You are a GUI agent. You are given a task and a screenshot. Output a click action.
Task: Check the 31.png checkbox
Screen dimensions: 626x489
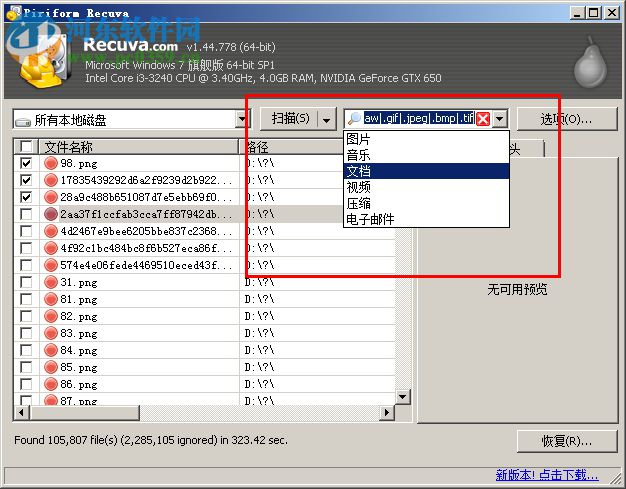[26, 282]
